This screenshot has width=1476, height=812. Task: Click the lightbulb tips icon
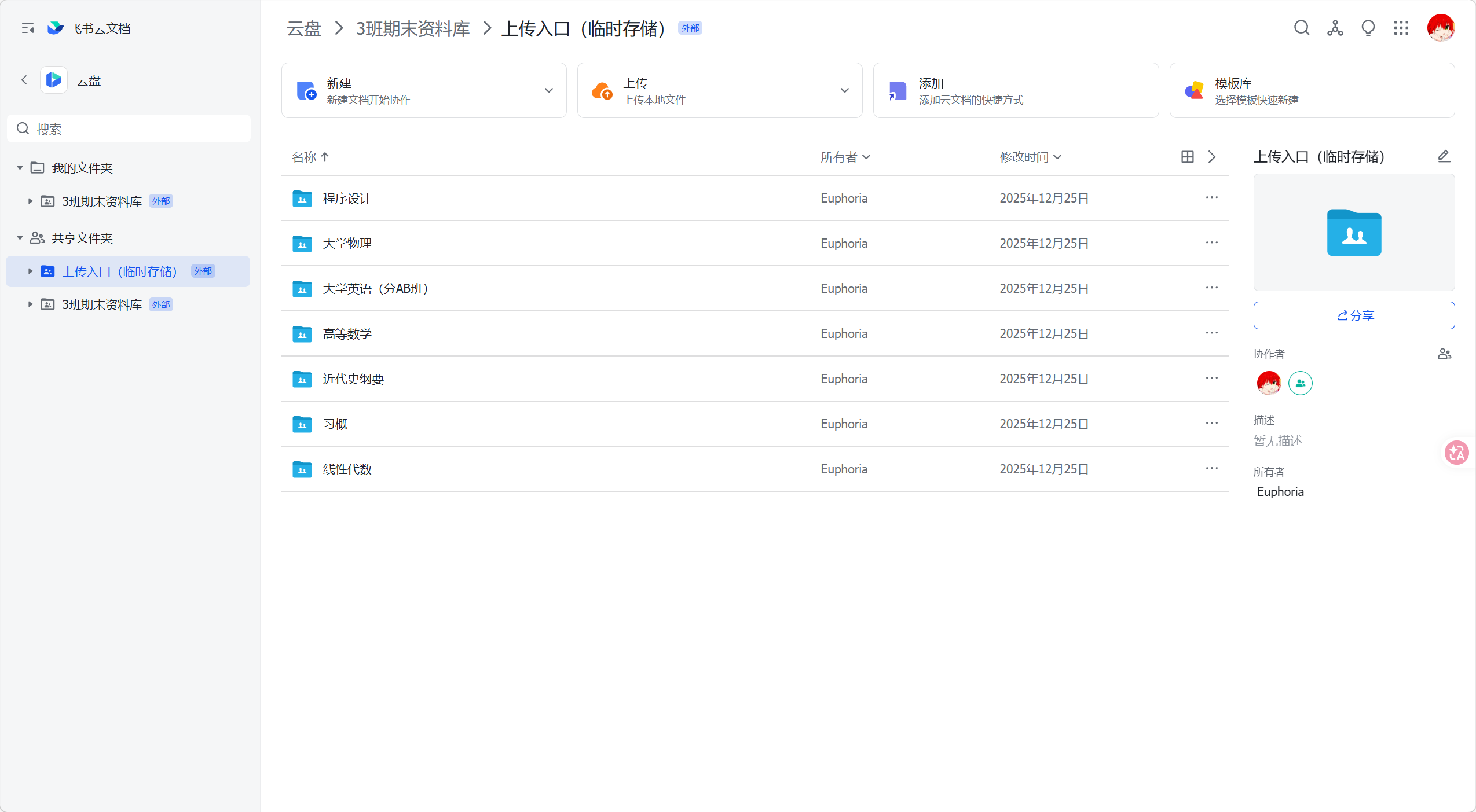point(1368,28)
